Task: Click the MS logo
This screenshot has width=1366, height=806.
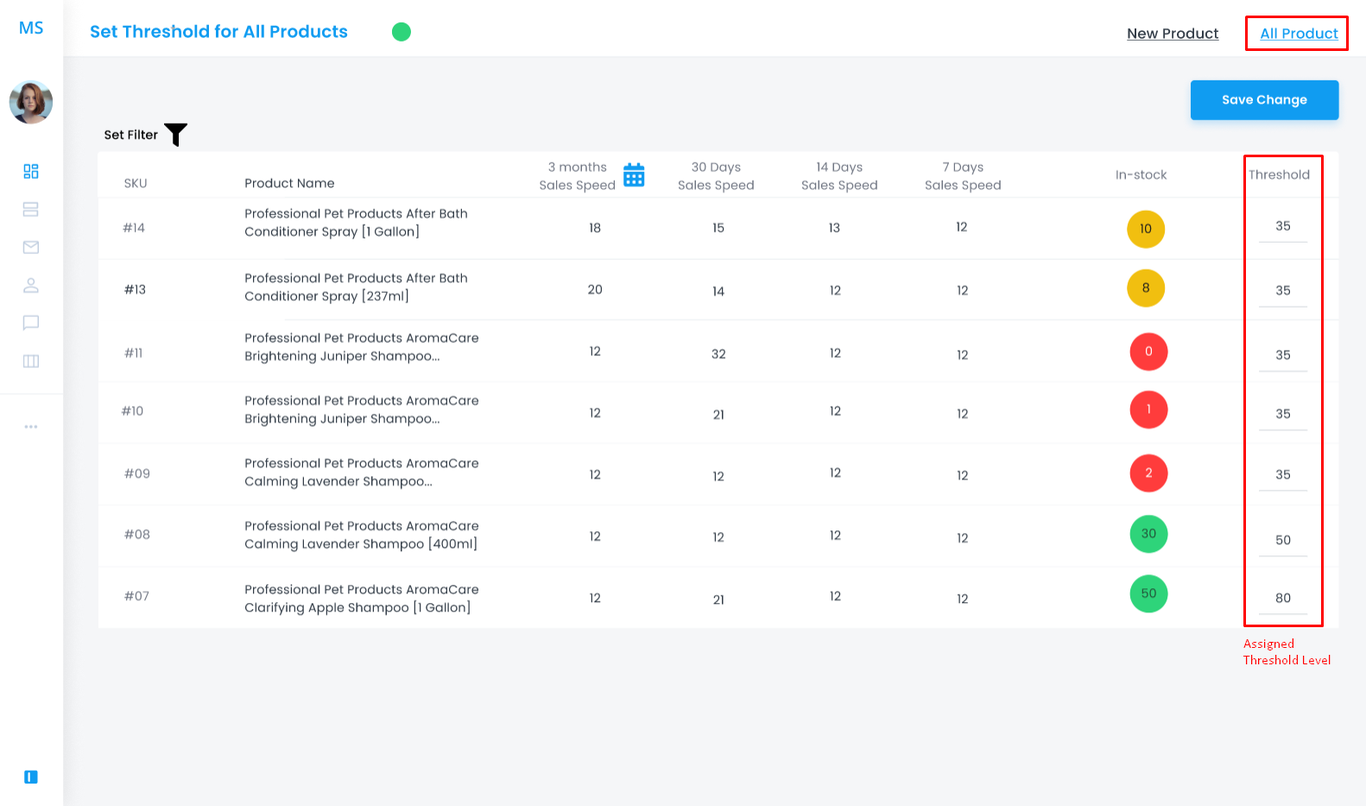Action: (31, 28)
